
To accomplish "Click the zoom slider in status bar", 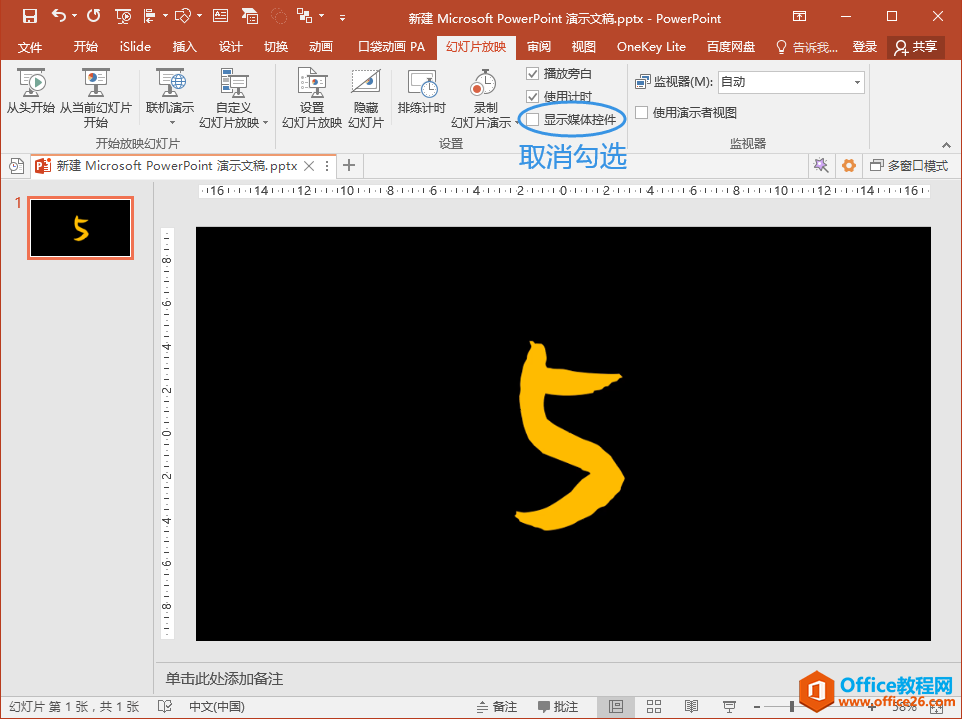I will 793,707.
